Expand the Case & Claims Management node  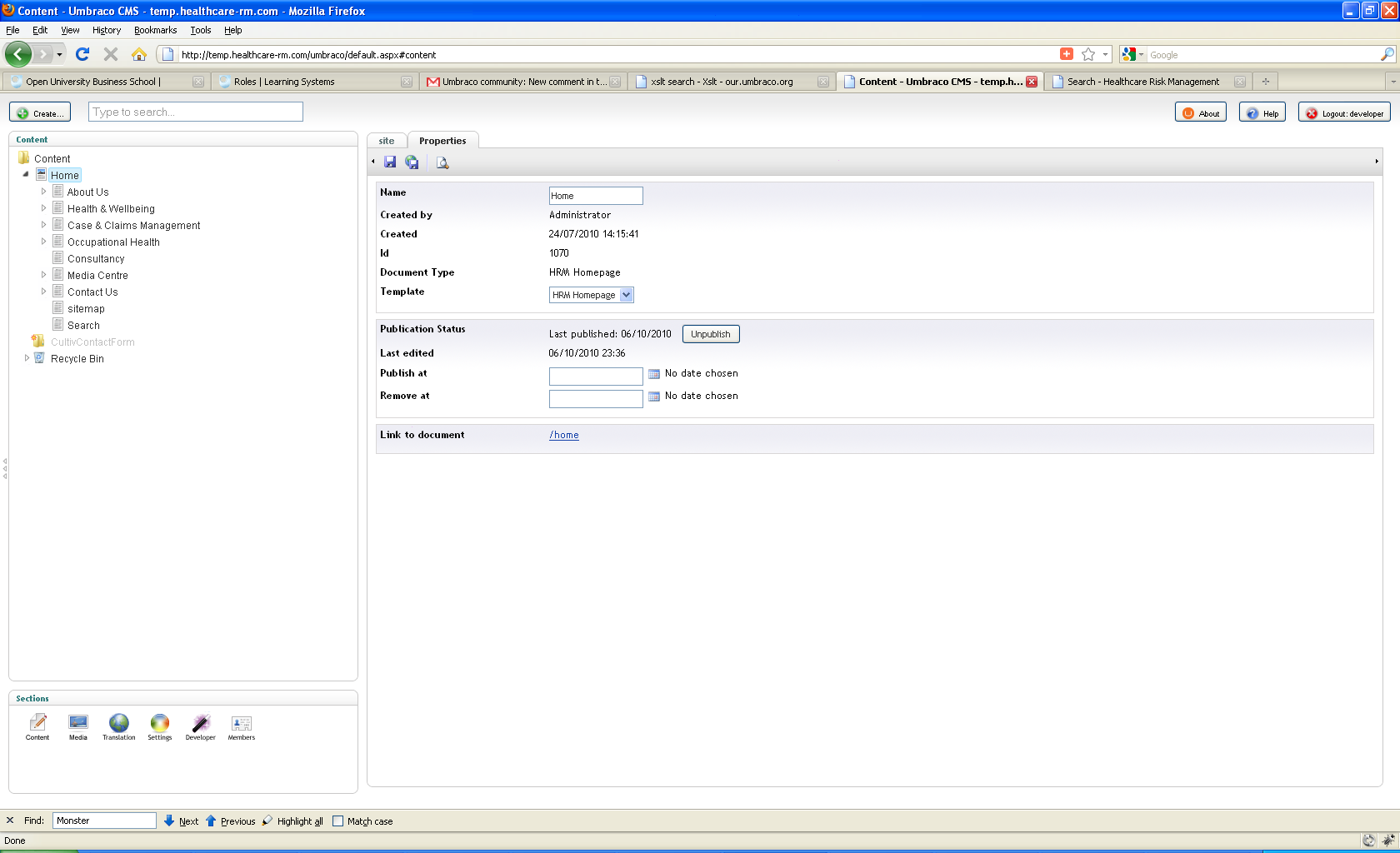pyautogui.click(x=44, y=225)
